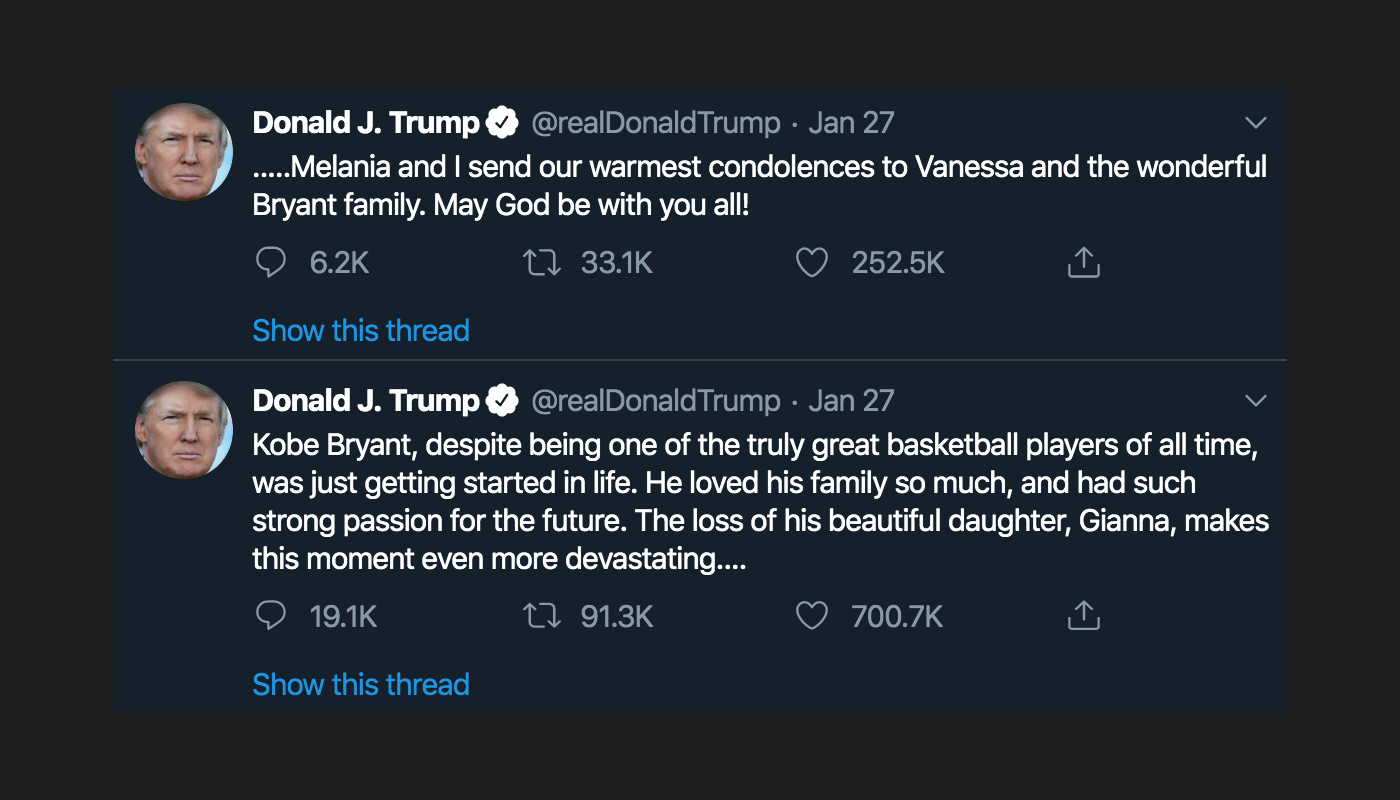This screenshot has width=1400, height=800.
Task: Click the verified badge on the second tweet
Action: [x=502, y=401]
